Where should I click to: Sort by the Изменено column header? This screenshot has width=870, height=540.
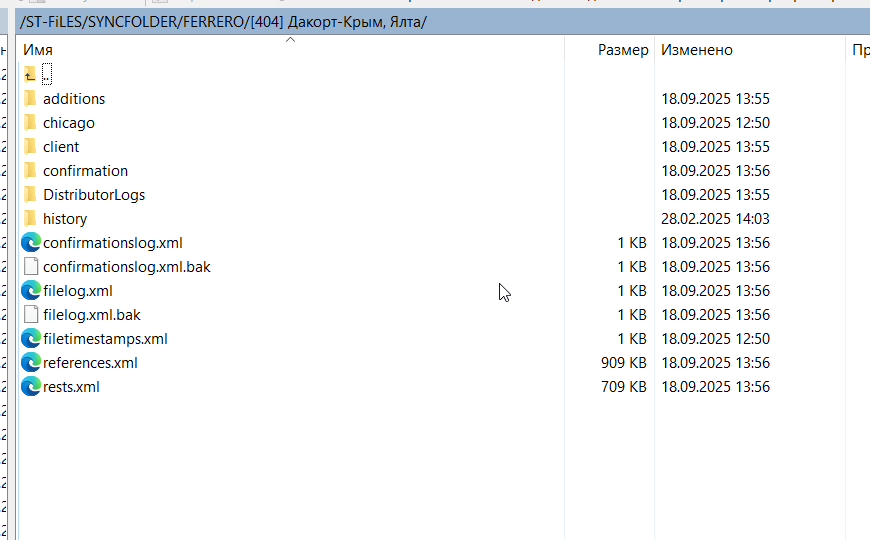pyautogui.click(x=697, y=50)
